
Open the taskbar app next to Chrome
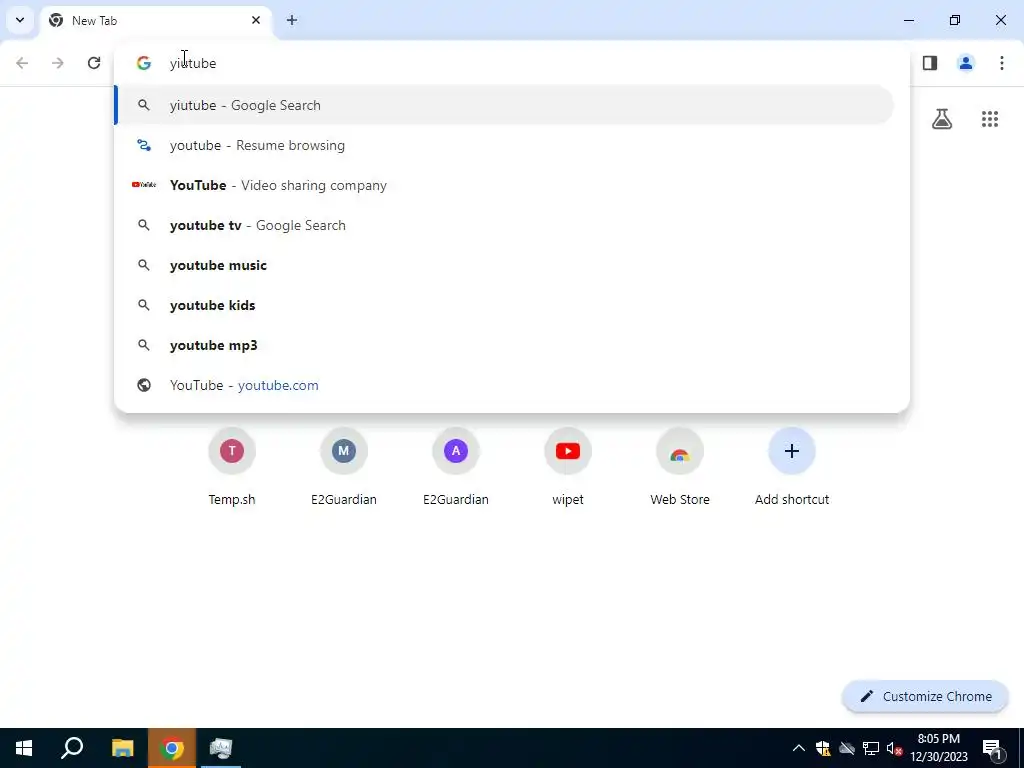[221, 748]
